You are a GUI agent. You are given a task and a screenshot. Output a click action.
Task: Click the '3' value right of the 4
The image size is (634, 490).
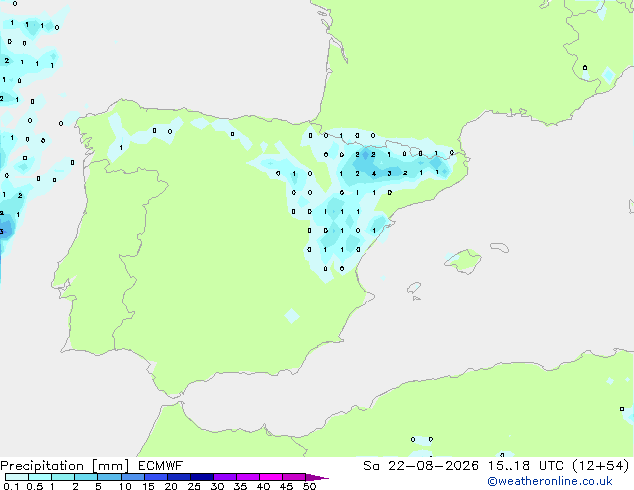tap(389, 173)
